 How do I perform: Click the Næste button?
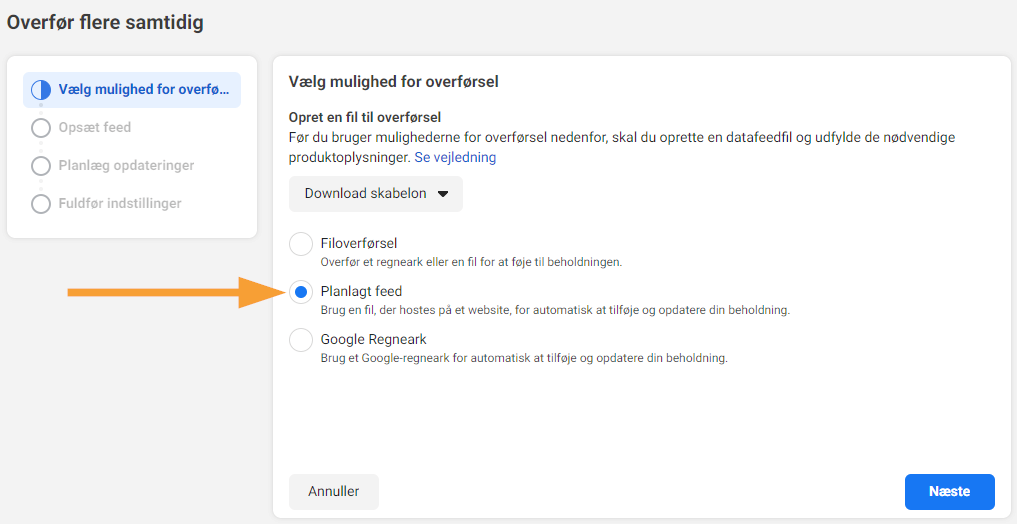click(950, 492)
